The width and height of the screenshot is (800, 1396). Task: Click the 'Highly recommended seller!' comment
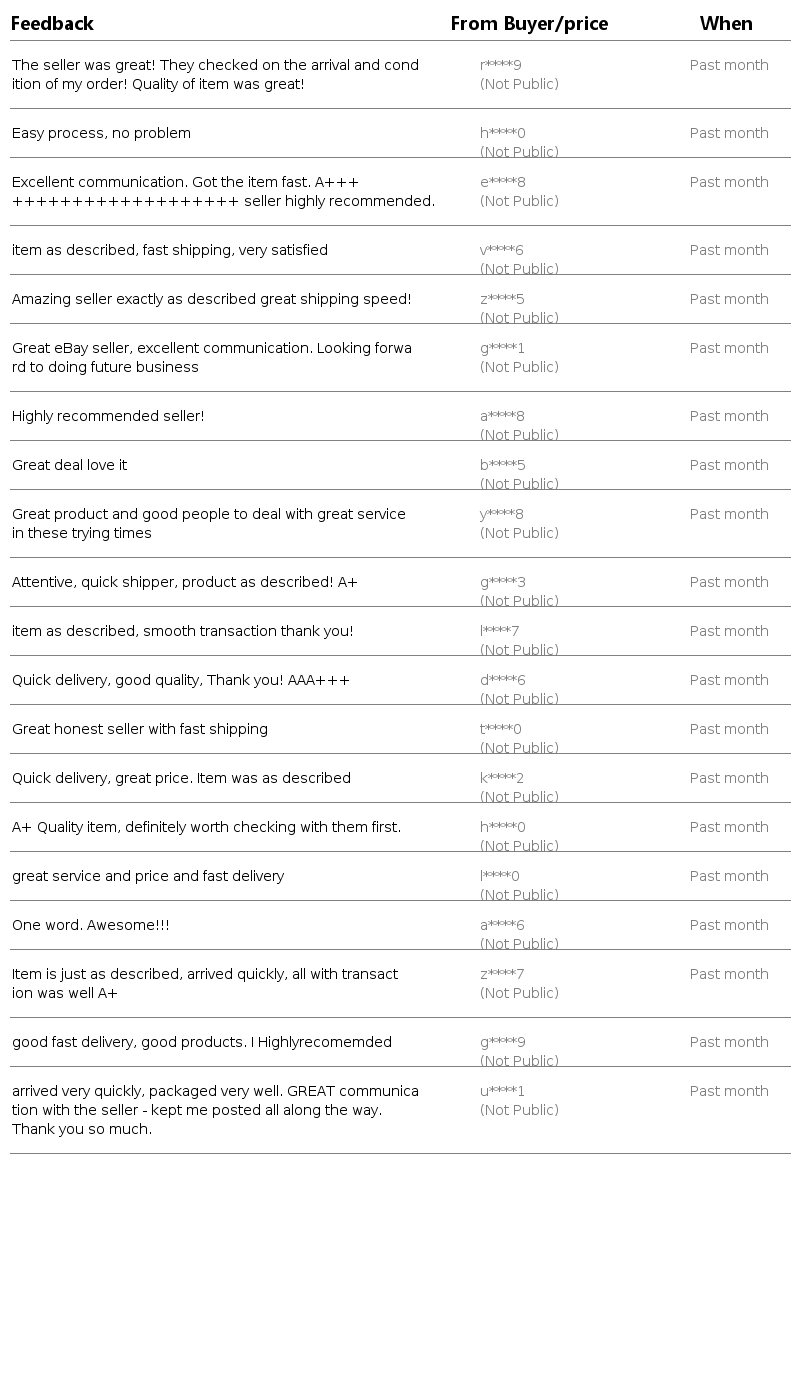pos(108,417)
